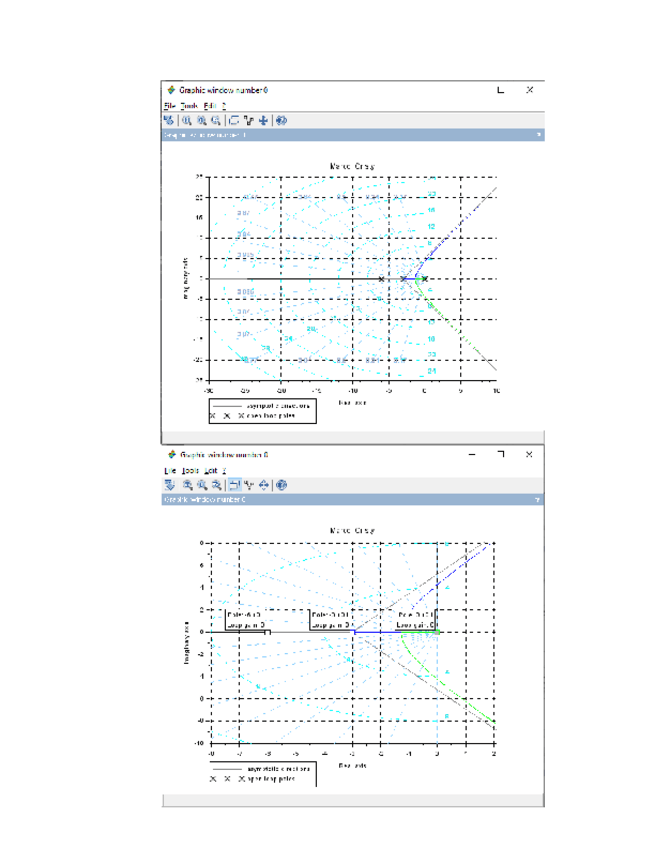
Task: Open the help globe icon in the lower window
Action: pos(282,485)
